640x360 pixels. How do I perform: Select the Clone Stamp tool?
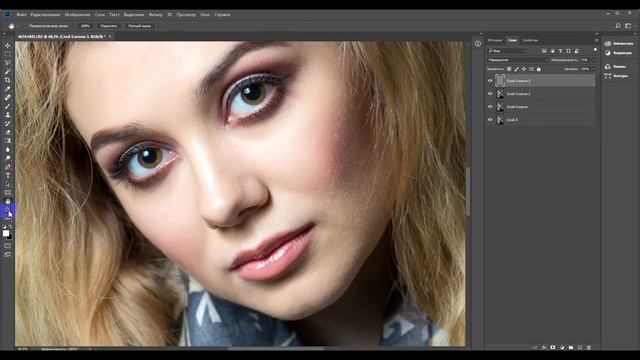[7, 115]
